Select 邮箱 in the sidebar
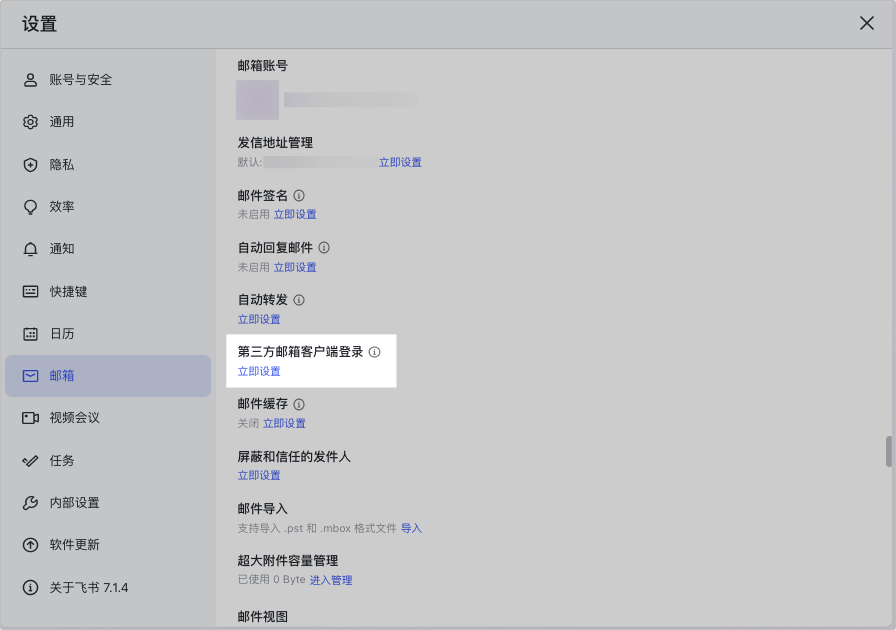This screenshot has height=630, width=896. pyautogui.click(x=108, y=376)
